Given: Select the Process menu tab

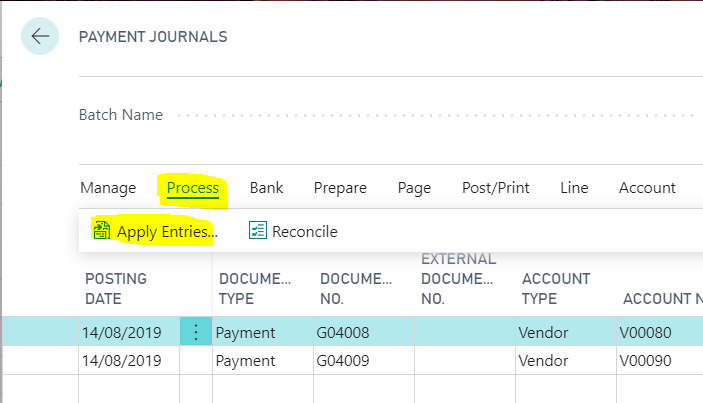Looking at the screenshot, I should coord(193,188).
